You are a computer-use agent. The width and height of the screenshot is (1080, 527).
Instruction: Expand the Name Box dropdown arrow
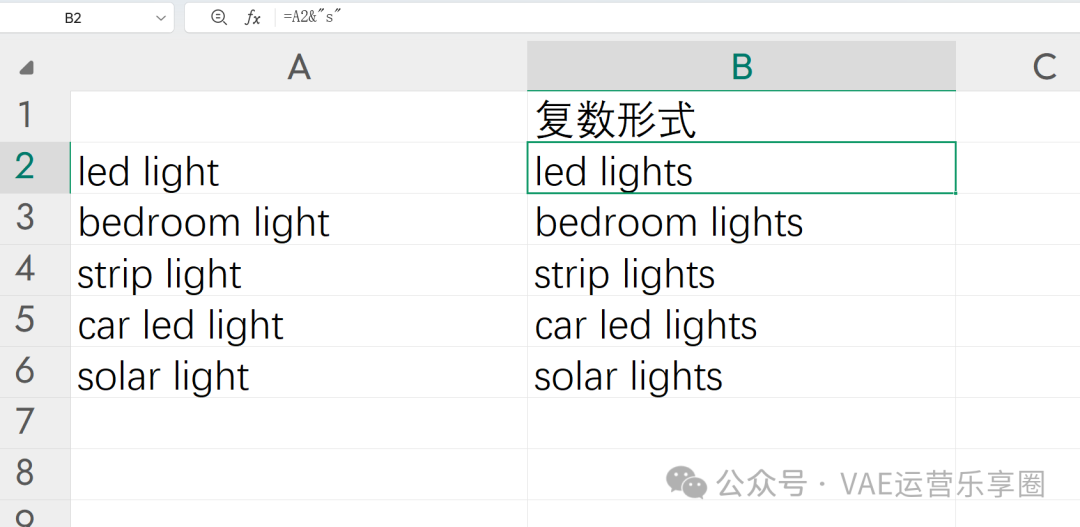pos(161,17)
